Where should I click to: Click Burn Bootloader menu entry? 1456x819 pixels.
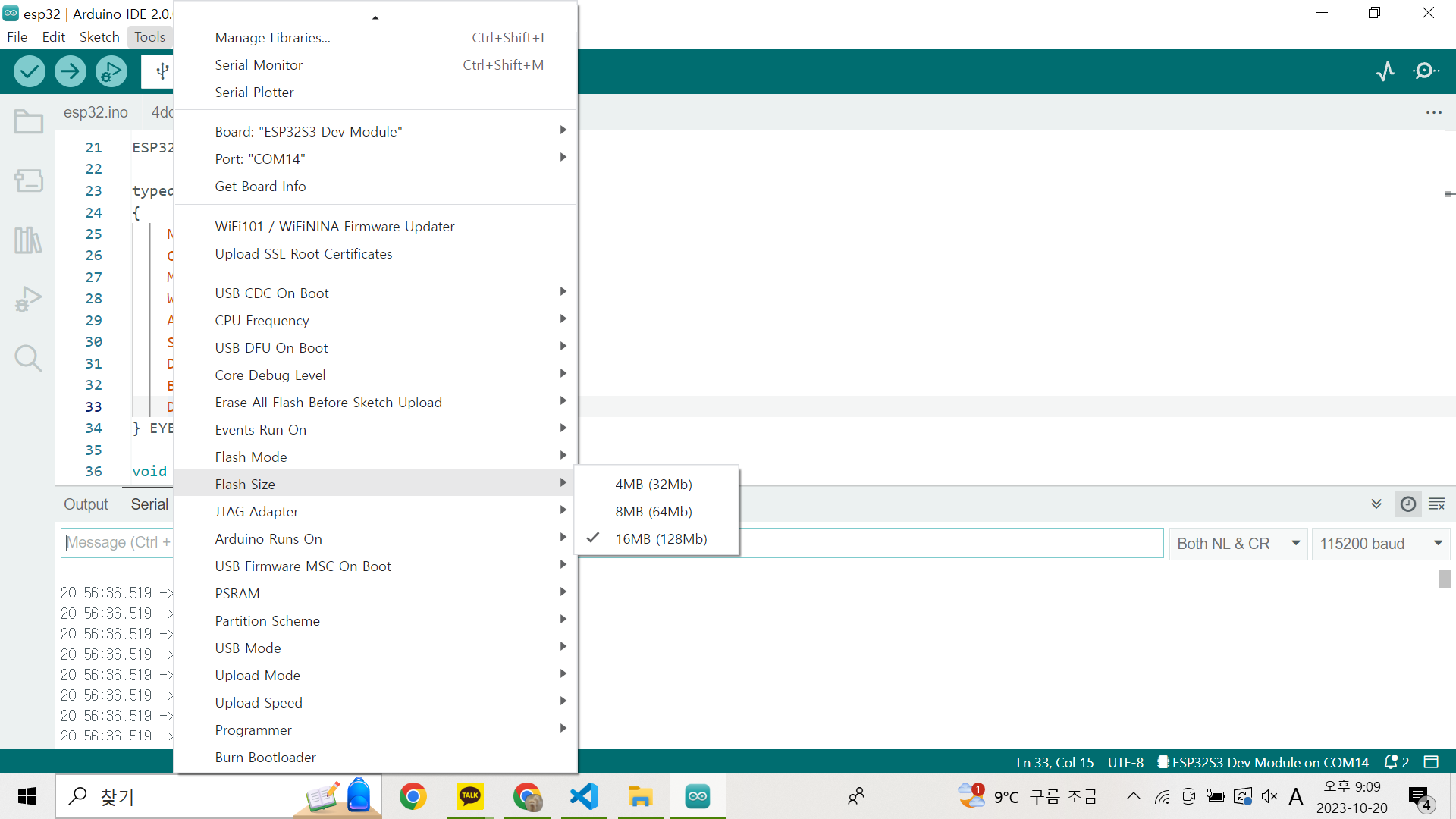coord(375,757)
